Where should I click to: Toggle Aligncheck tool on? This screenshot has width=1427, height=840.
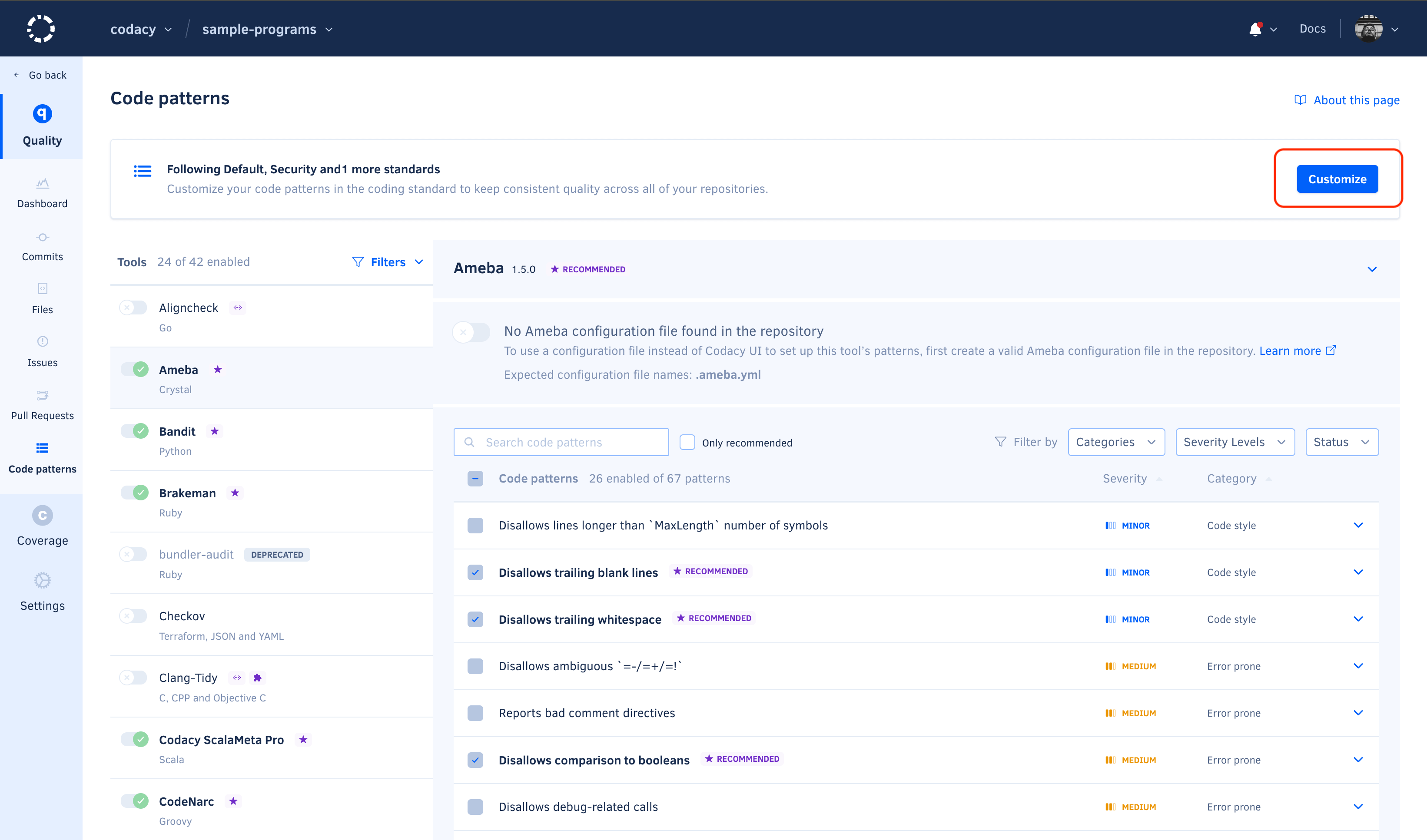tap(134, 307)
